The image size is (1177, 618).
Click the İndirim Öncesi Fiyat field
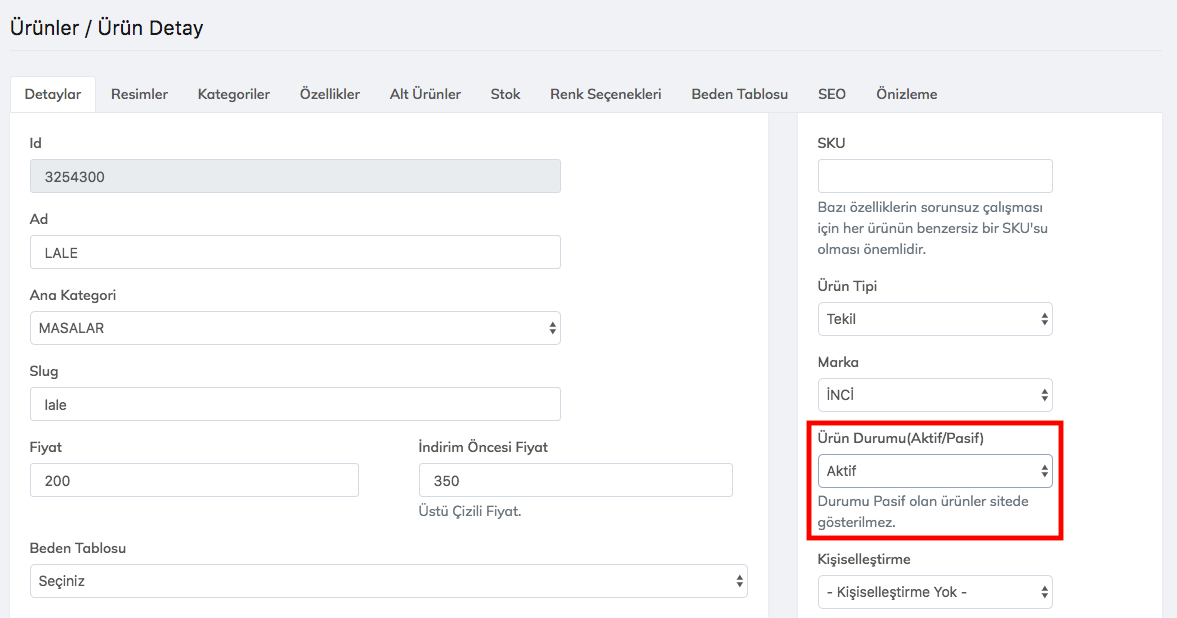coord(575,480)
